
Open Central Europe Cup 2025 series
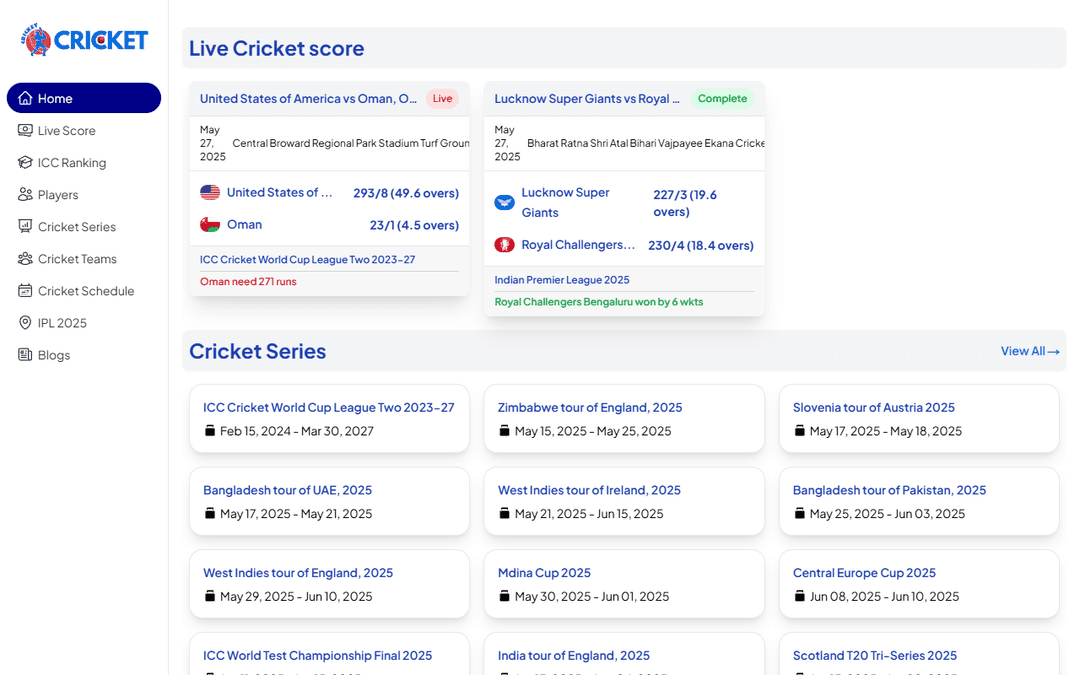(x=864, y=572)
